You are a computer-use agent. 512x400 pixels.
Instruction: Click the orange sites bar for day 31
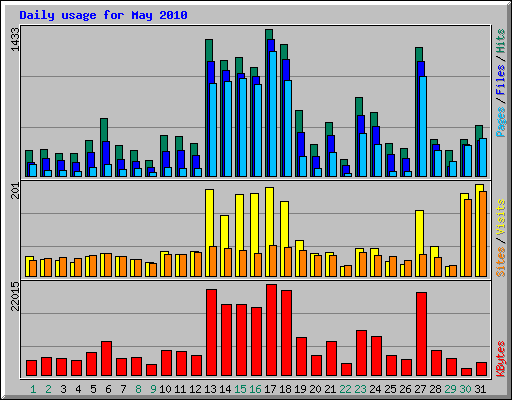483,234
